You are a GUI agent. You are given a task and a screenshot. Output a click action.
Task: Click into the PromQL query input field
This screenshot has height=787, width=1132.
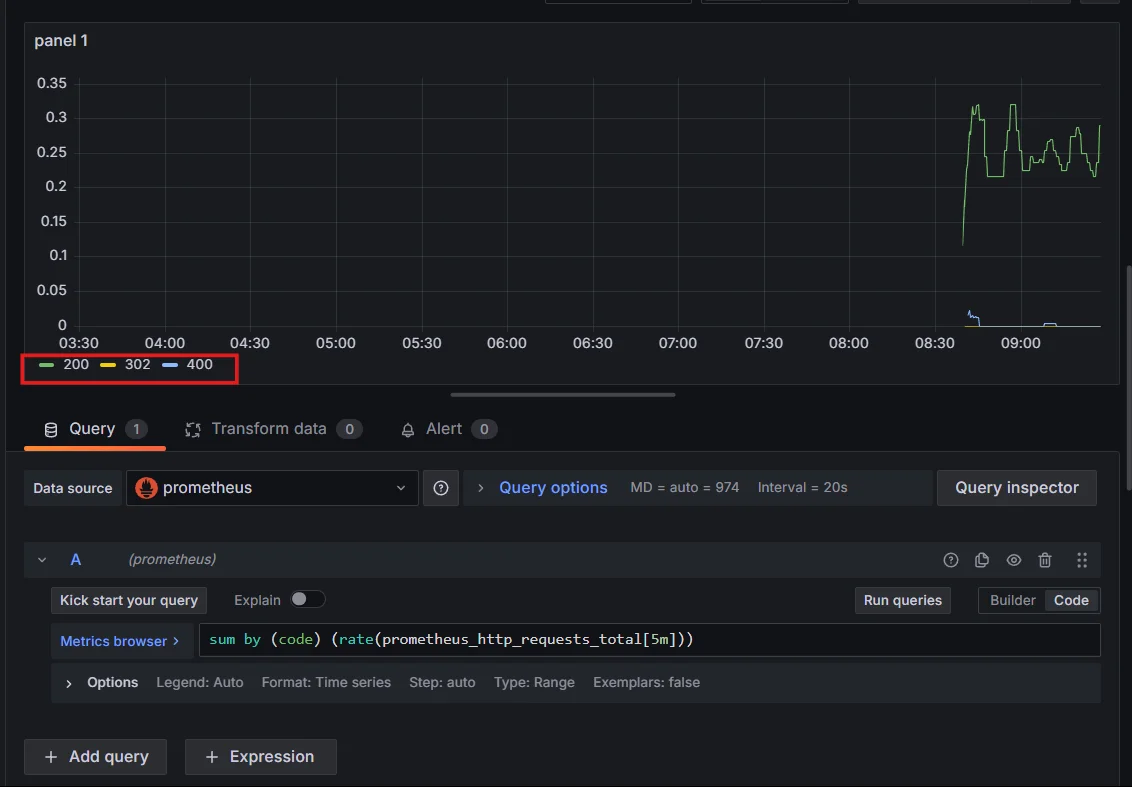coord(650,640)
